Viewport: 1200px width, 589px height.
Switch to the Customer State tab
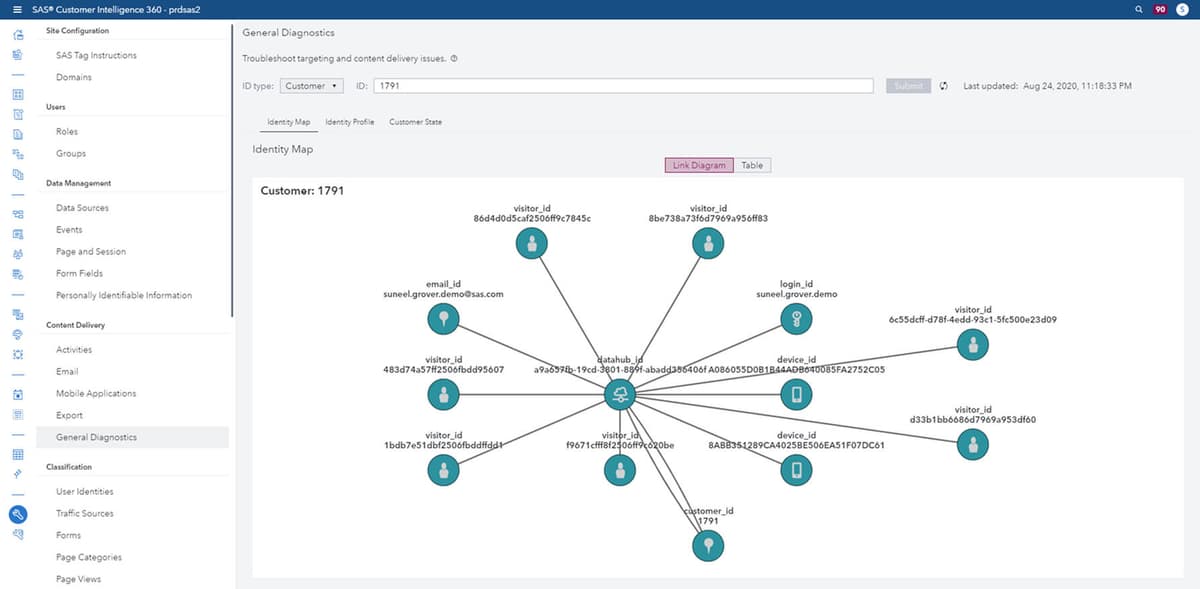[x=415, y=122]
